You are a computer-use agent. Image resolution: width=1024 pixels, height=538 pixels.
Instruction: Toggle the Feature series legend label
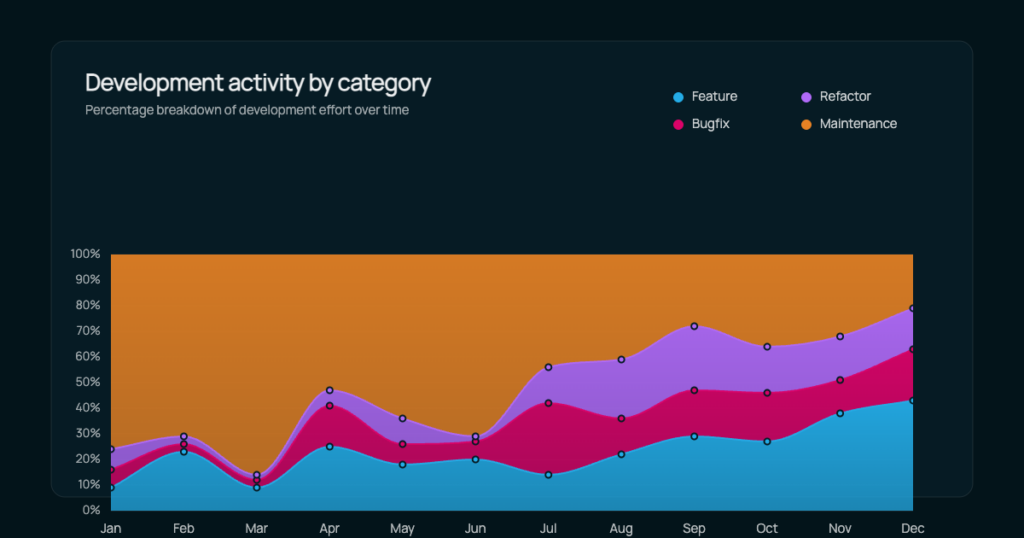[714, 97]
